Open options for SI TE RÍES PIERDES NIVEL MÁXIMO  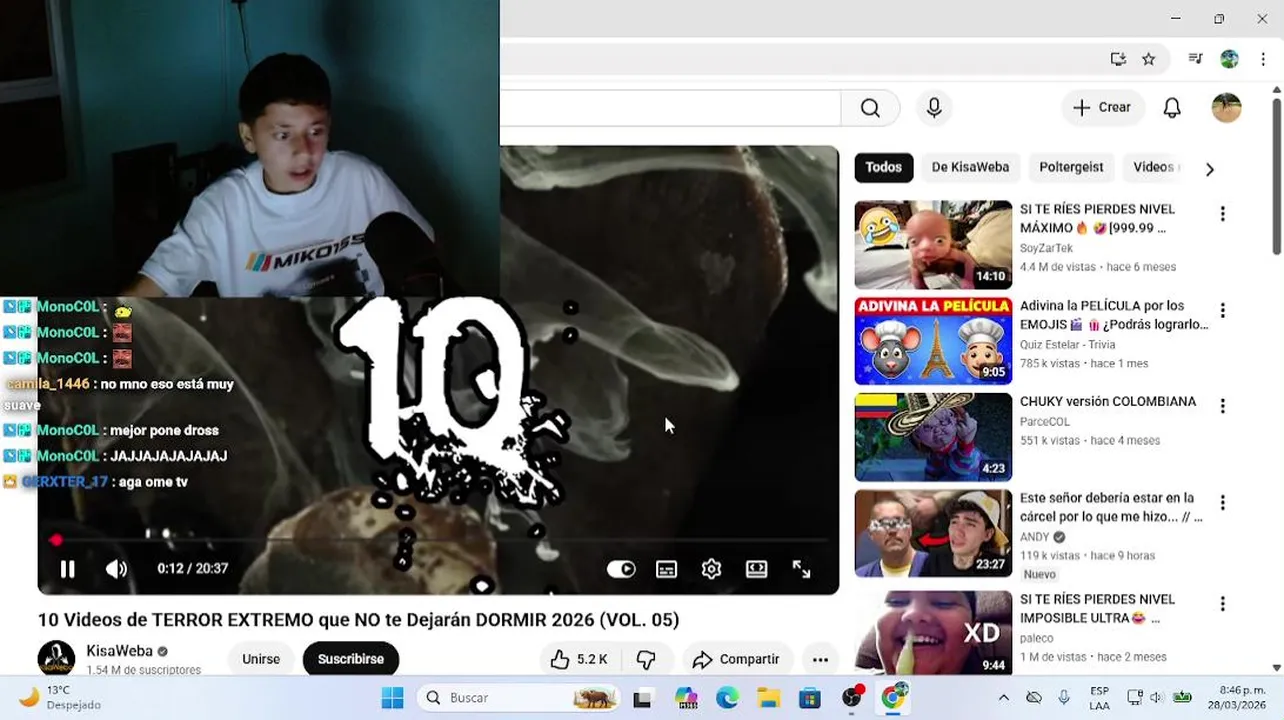click(x=1222, y=214)
